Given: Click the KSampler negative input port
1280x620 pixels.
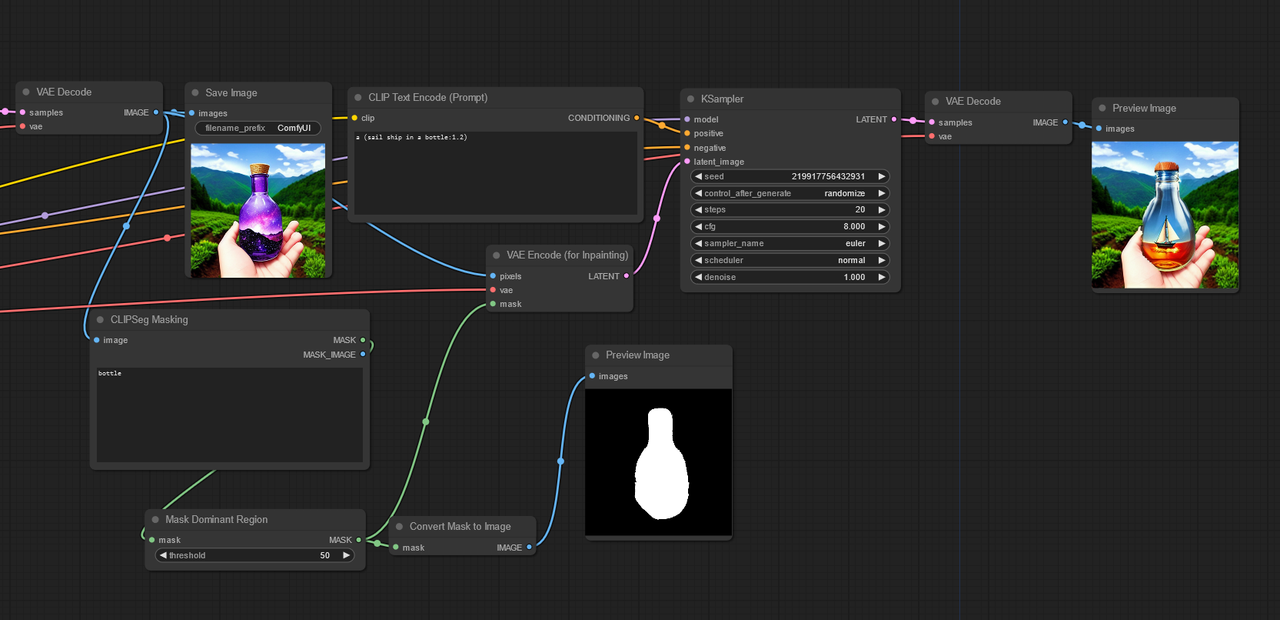Looking at the screenshot, I should pyautogui.click(x=687, y=148).
